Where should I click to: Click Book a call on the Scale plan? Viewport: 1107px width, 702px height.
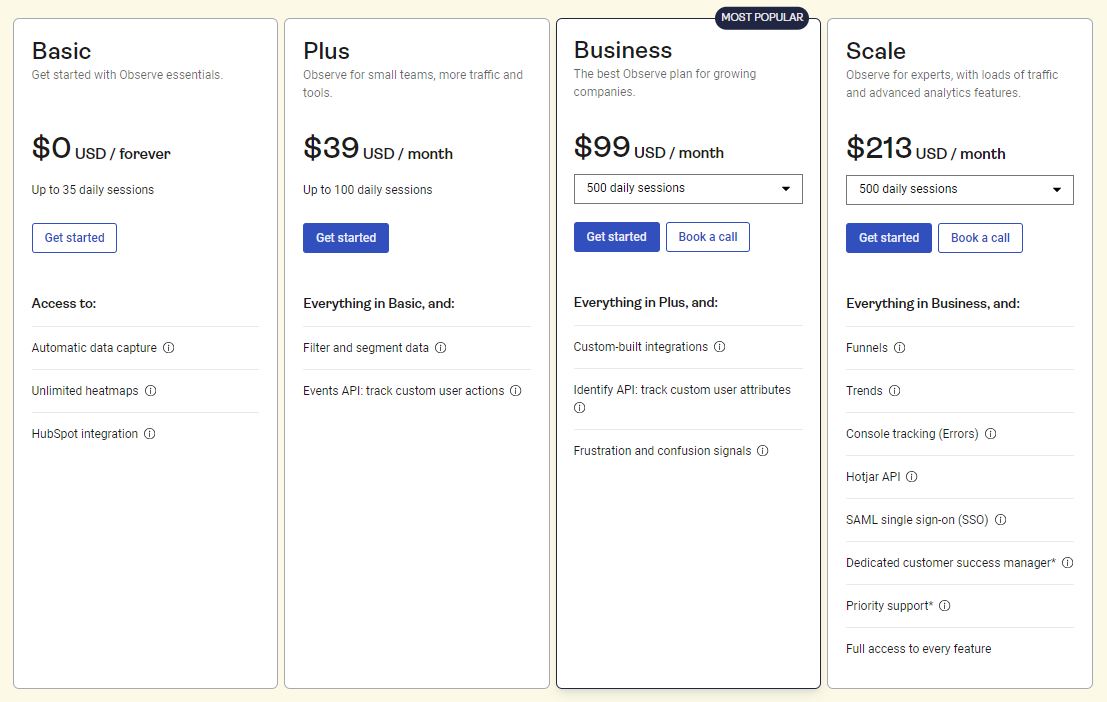(980, 238)
